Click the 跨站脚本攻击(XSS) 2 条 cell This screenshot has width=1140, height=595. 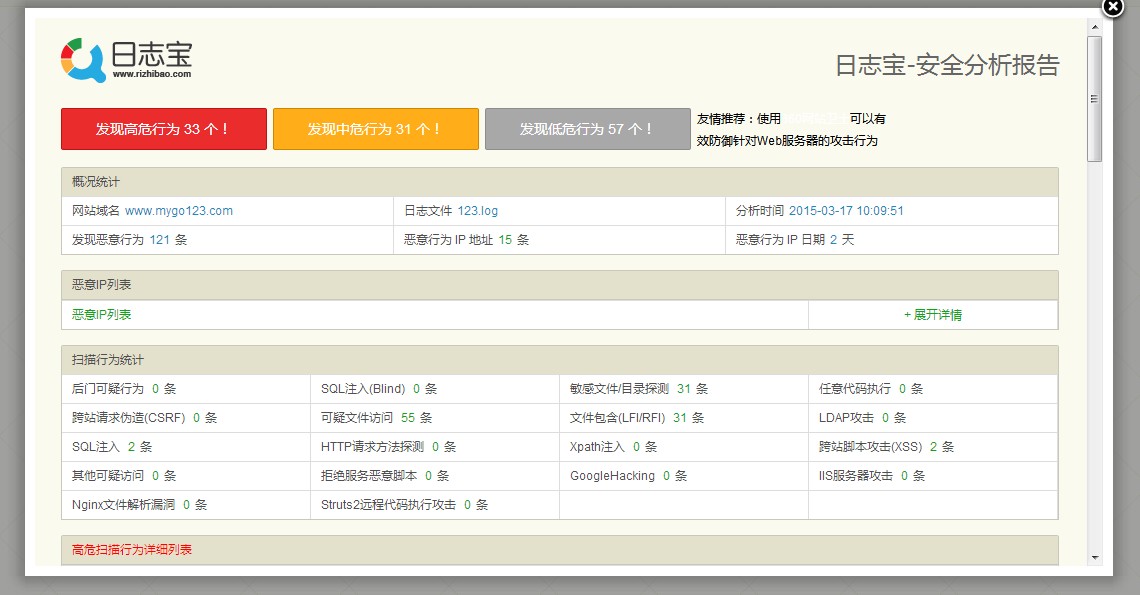[934, 447]
